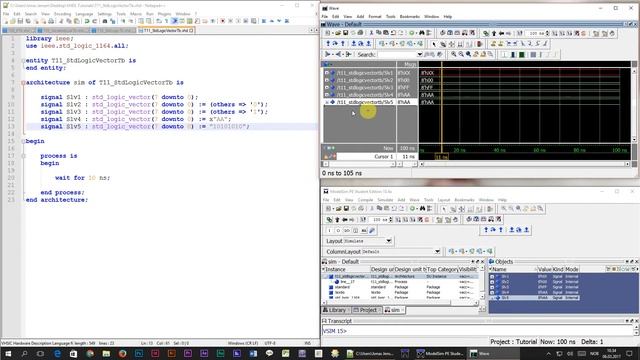Select Slv5 signal row in Wave pane
The height and width of the screenshot is (360, 640).
point(371,102)
